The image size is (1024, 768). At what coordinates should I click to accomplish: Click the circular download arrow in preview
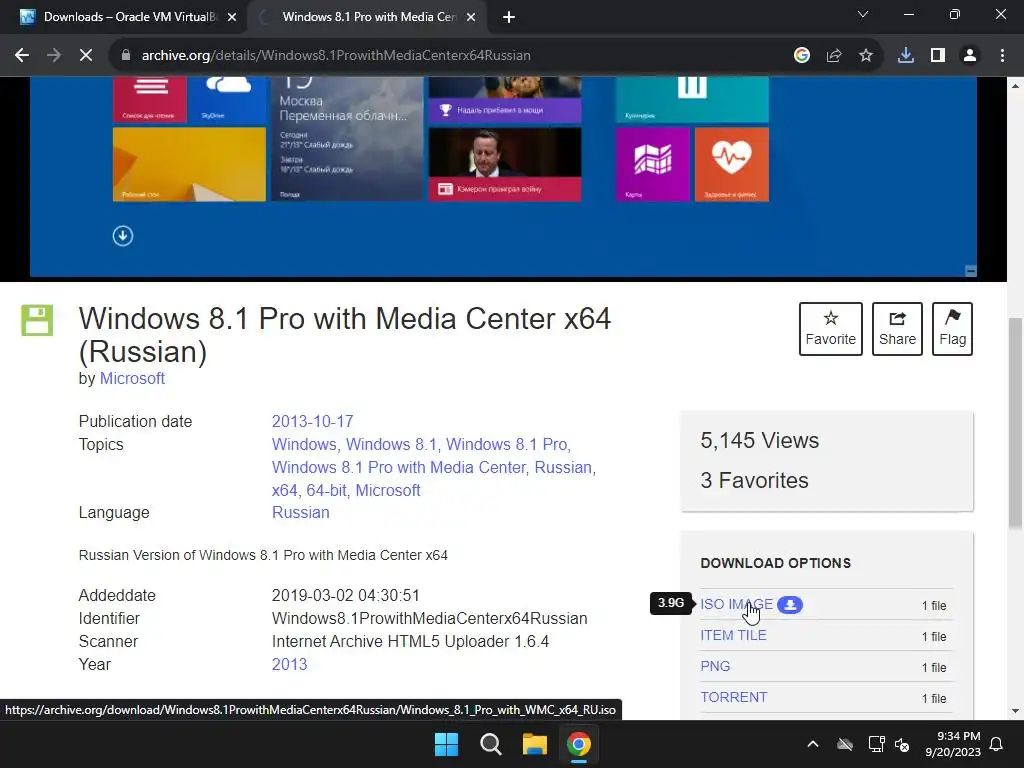tap(123, 236)
